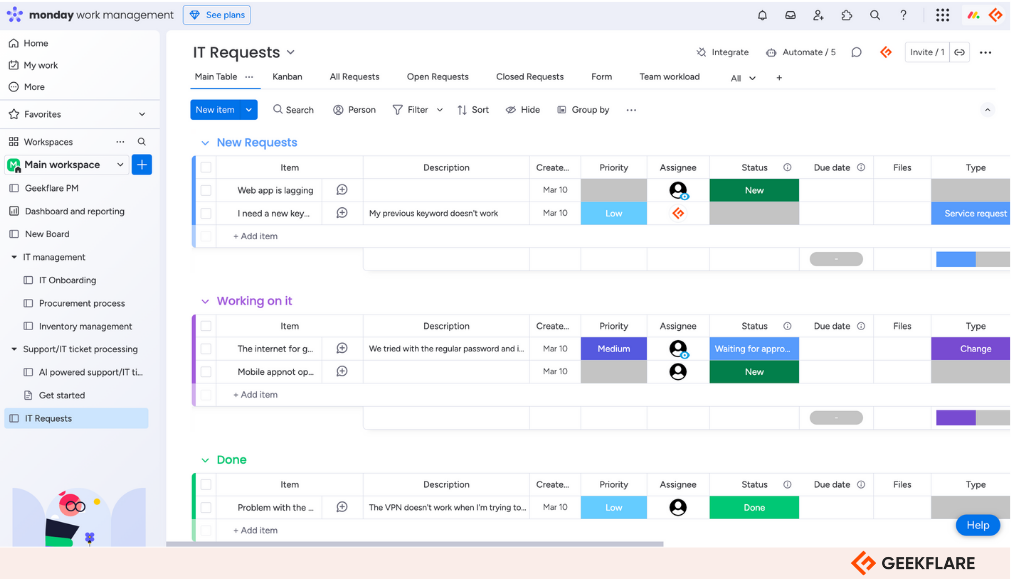This screenshot has height=581, width=1011.
Task: Click the invite members icon in top bar
Action: point(818,15)
